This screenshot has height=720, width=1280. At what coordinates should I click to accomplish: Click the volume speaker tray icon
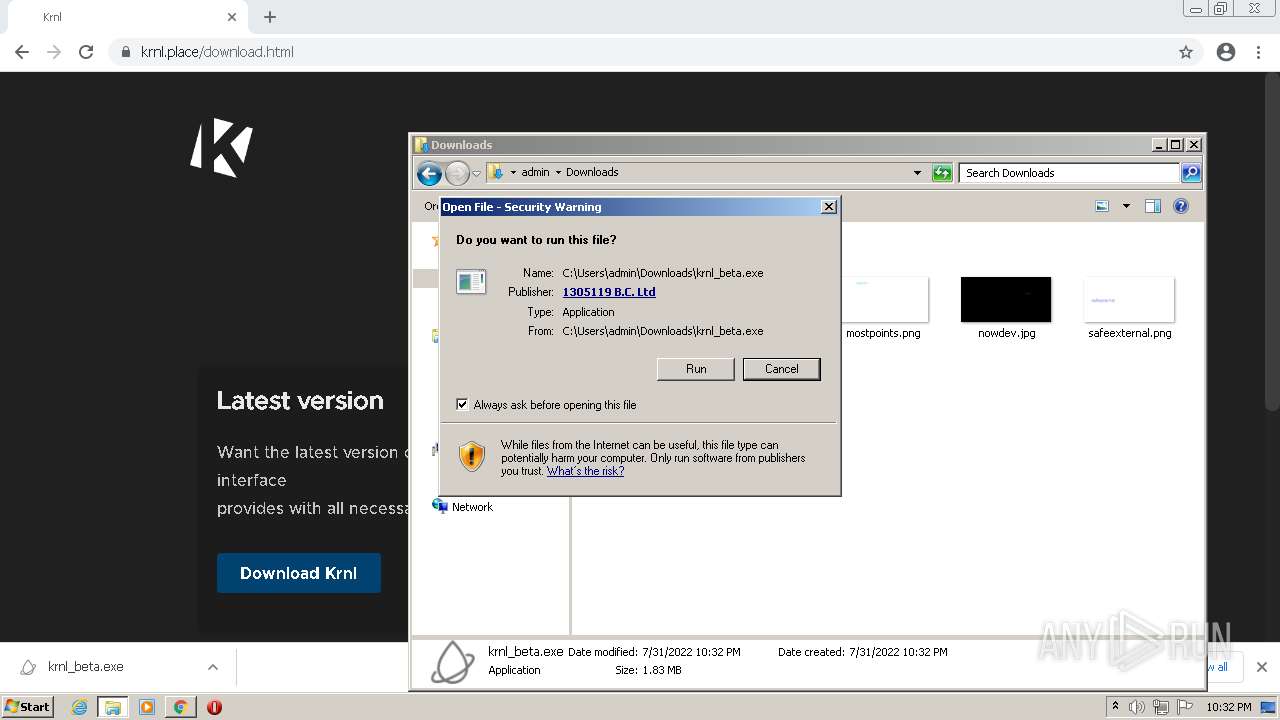point(1137,707)
